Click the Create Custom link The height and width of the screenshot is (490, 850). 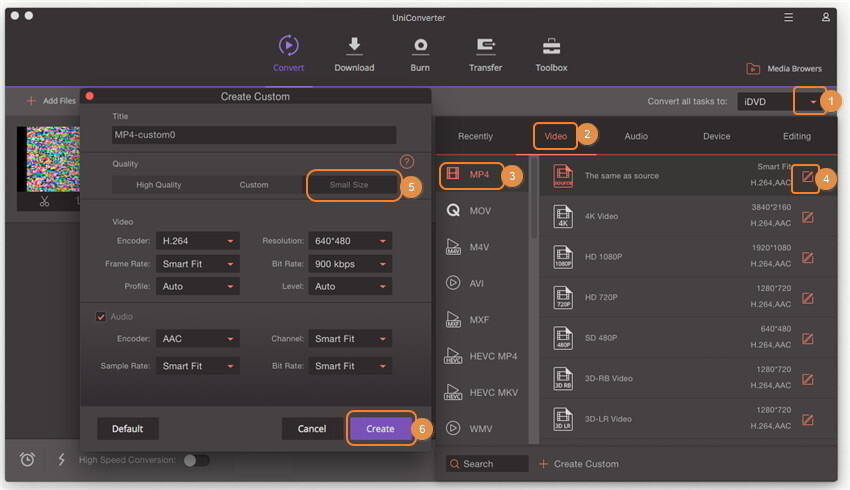[586, 464]
